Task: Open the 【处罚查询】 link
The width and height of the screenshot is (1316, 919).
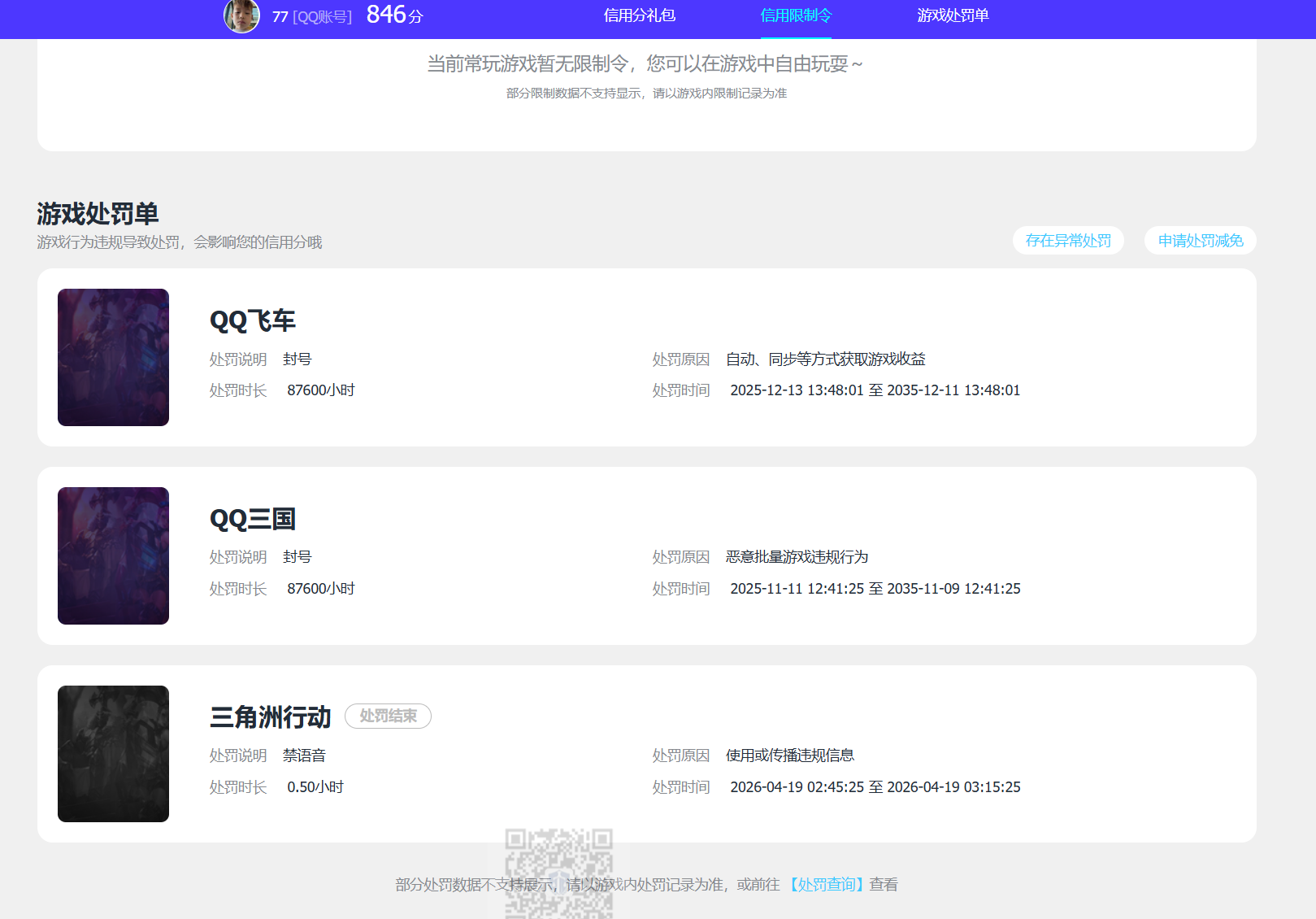Action: 825,885
